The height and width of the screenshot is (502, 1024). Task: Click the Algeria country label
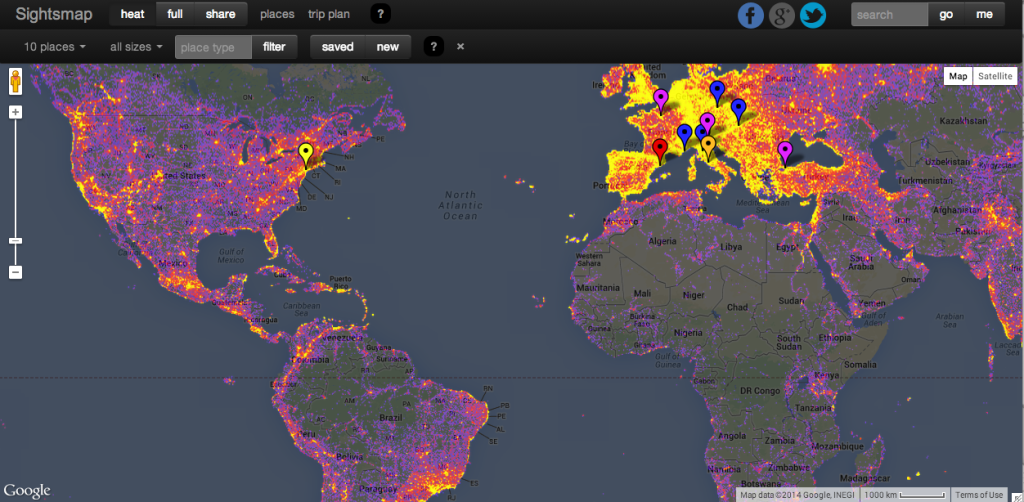click(x=660, y=241)
